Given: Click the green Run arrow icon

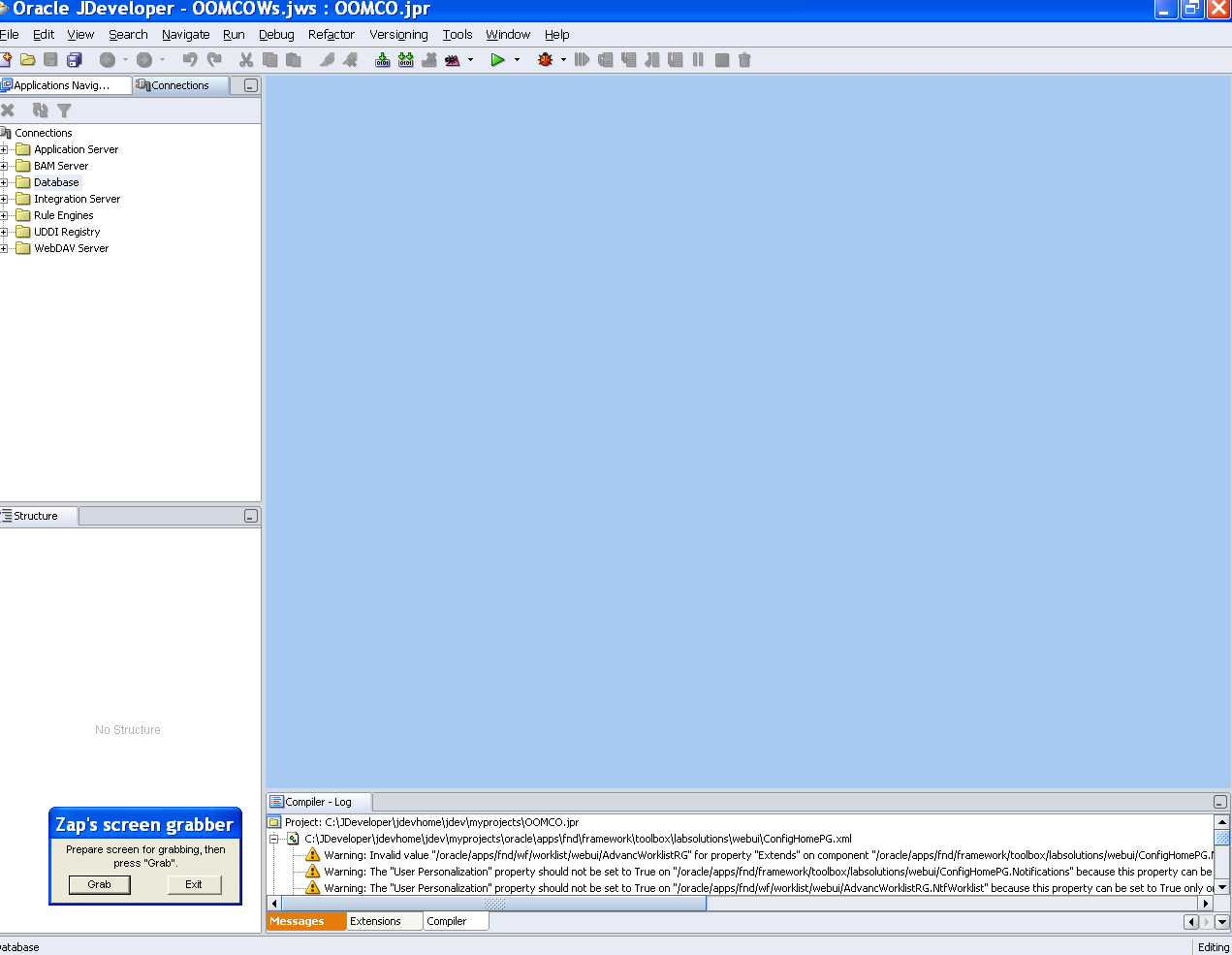Looking at the screenshot, I should point(497,60).
